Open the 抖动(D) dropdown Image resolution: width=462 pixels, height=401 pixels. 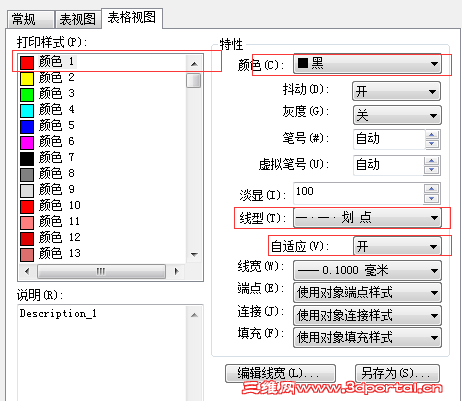(397, 91)
